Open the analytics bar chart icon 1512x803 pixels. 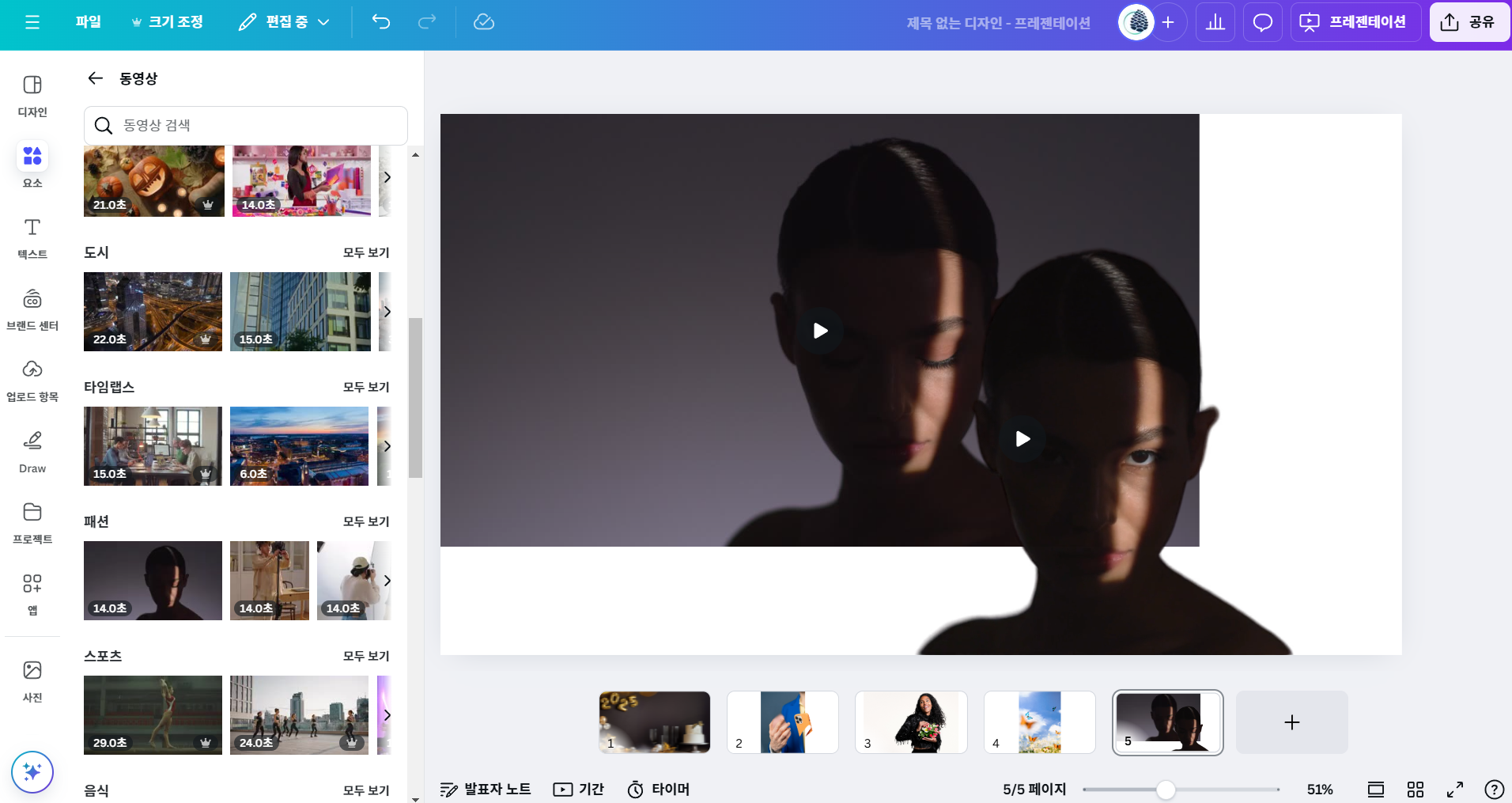point(1215,22)
